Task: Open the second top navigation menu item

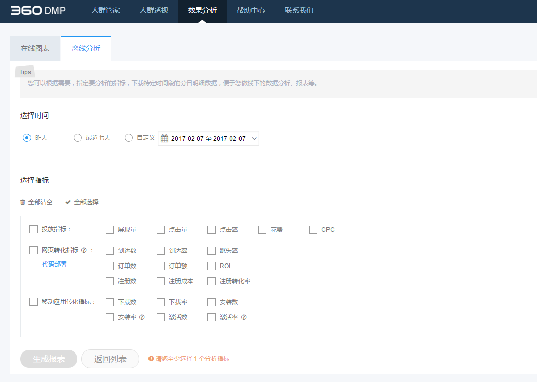Action: click(154, 10)
